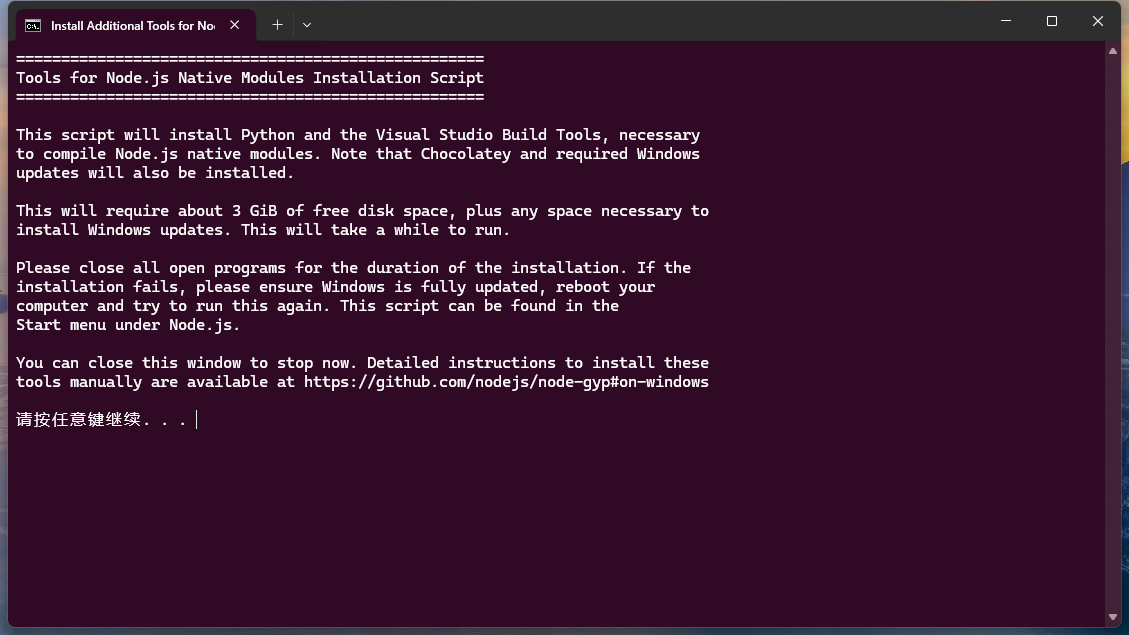Click empty terminal area below the prompt
This screenshot has width=1129, height=635.
[554, 526]
